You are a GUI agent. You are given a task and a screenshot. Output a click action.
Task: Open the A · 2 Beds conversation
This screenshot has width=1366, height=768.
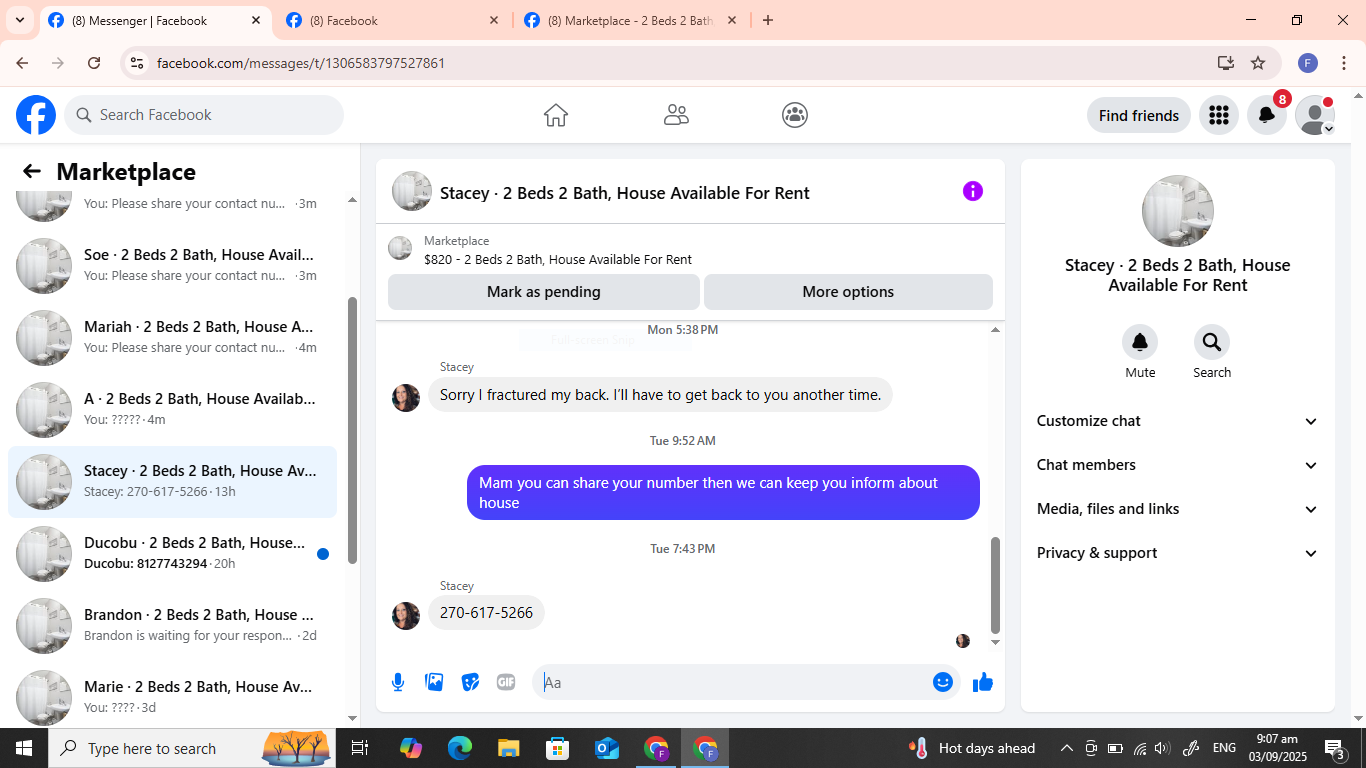(172, 410)
